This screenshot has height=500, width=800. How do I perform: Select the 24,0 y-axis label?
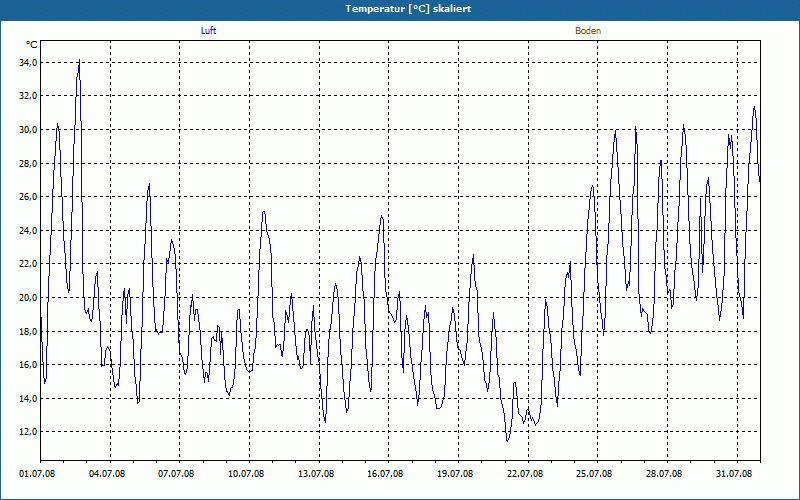tap(27, 230)
